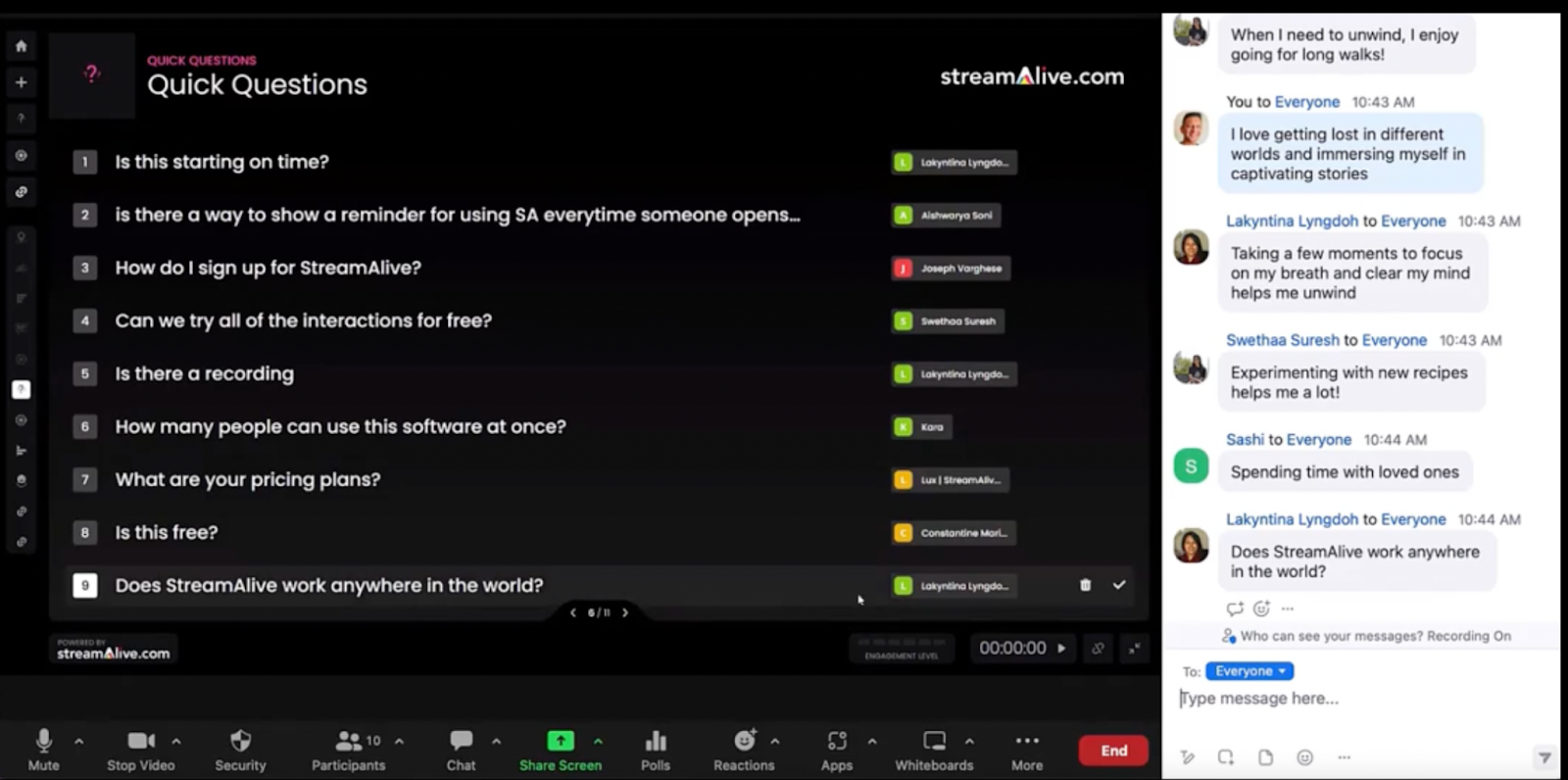The width and height of the screenshot is (1568, 780).
Task: Click the Aishwarya Soni name tag
Action: pos(947,215)
